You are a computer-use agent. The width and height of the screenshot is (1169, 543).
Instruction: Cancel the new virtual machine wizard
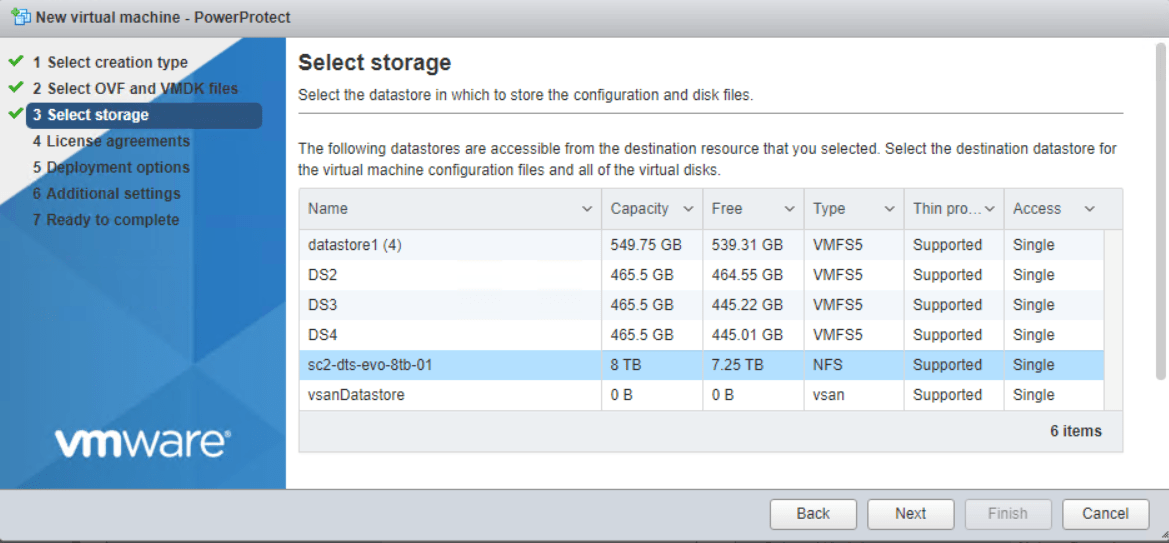tap(1105, 513)
